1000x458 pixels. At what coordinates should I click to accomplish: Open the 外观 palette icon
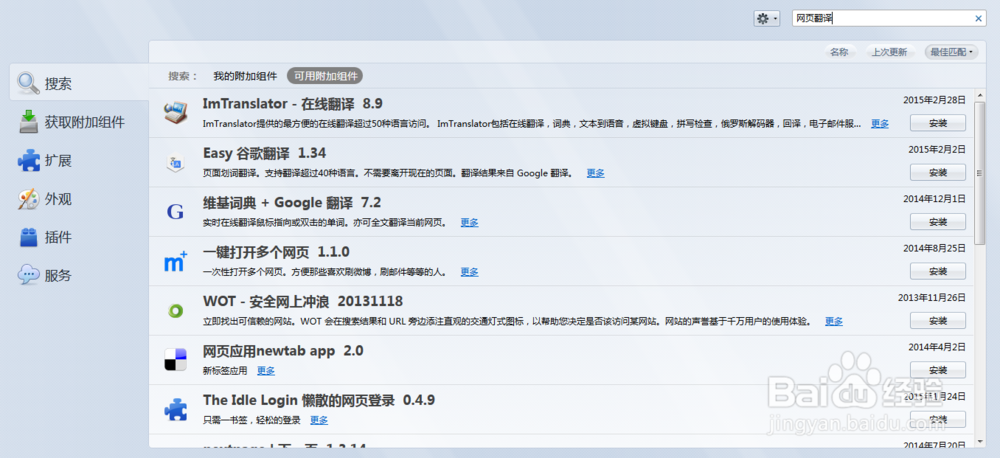click(x=29, y=199)
